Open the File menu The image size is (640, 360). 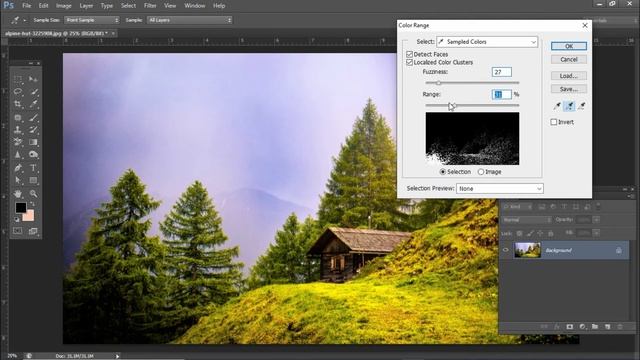[27, 6]
